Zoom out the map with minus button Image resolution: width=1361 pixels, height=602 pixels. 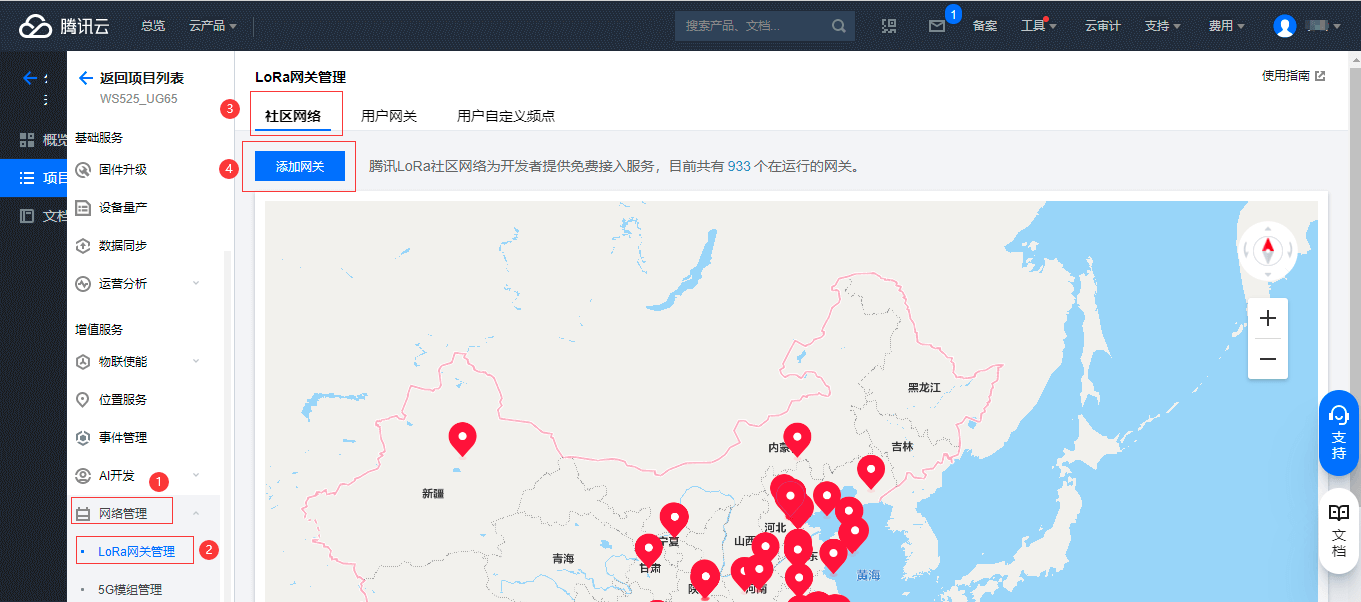point(1268,359)
